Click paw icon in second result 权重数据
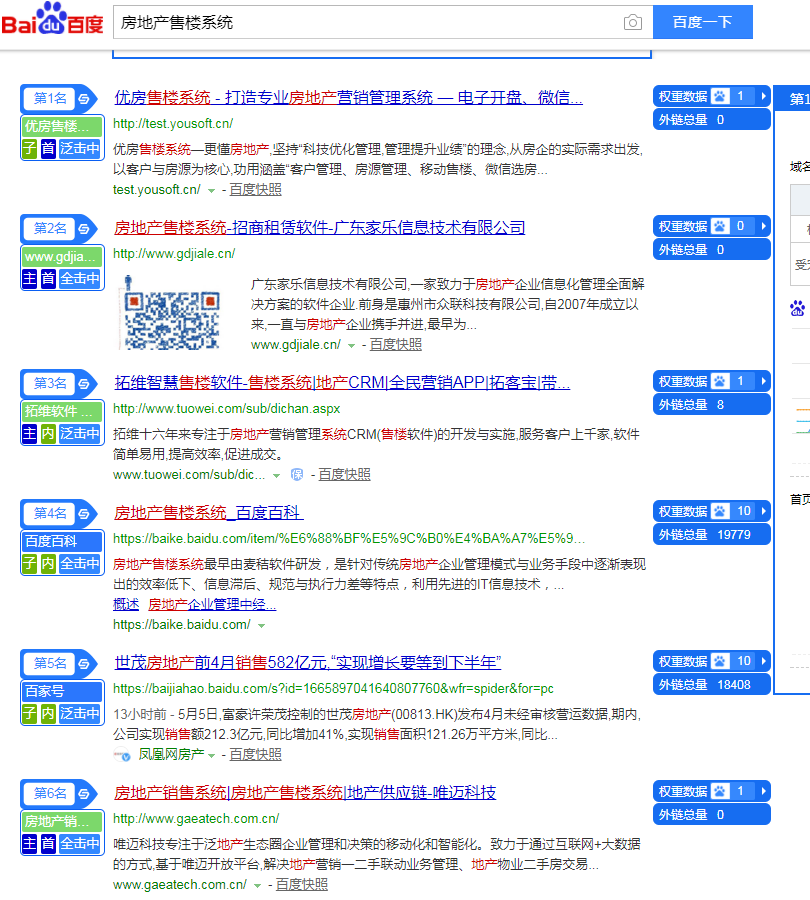The width and height of the screenshot is (810, 900). (720, 226)
